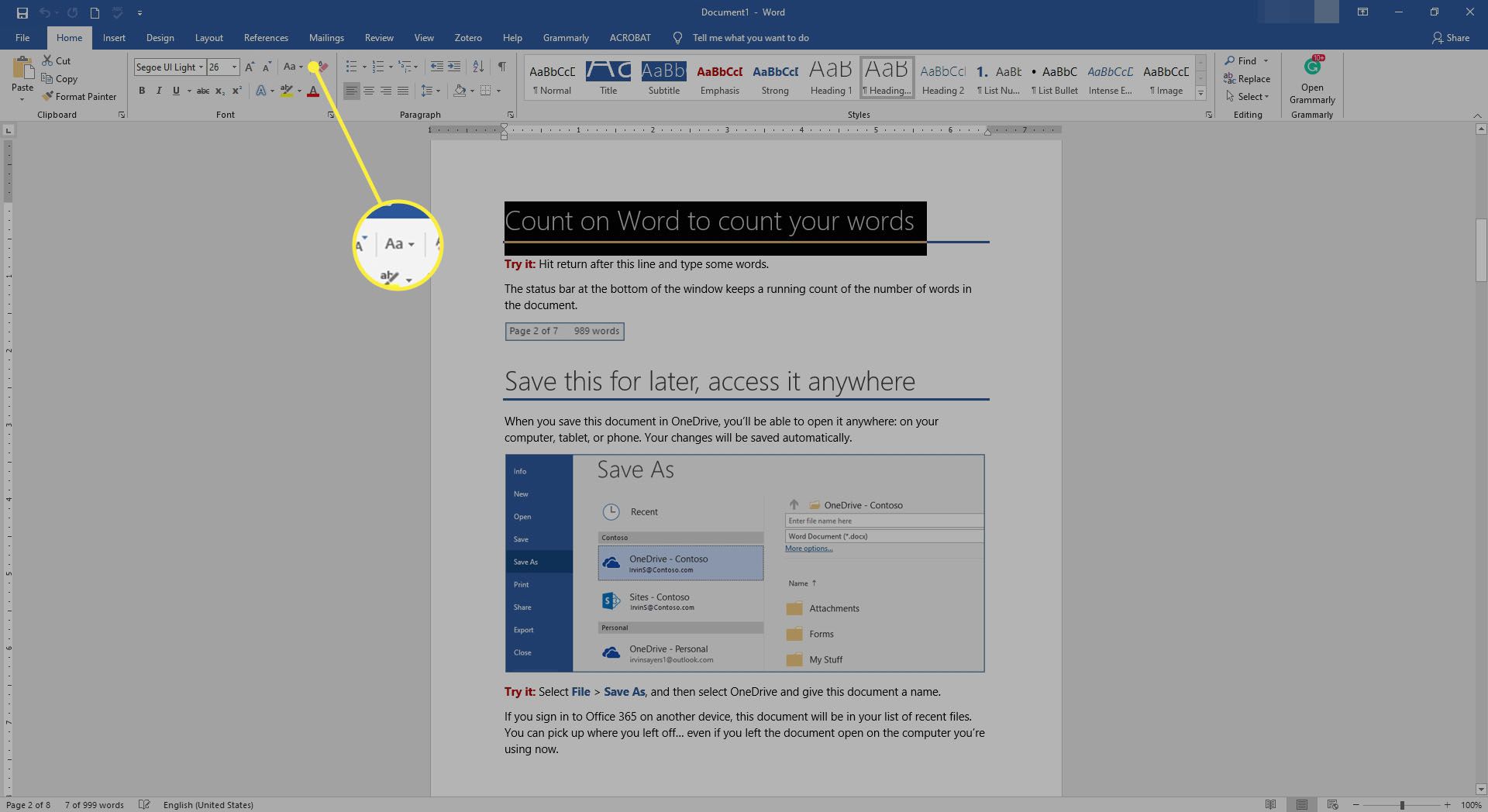Open the Borders dropdown arrow
1488x812 pixels.
point(498,91)
